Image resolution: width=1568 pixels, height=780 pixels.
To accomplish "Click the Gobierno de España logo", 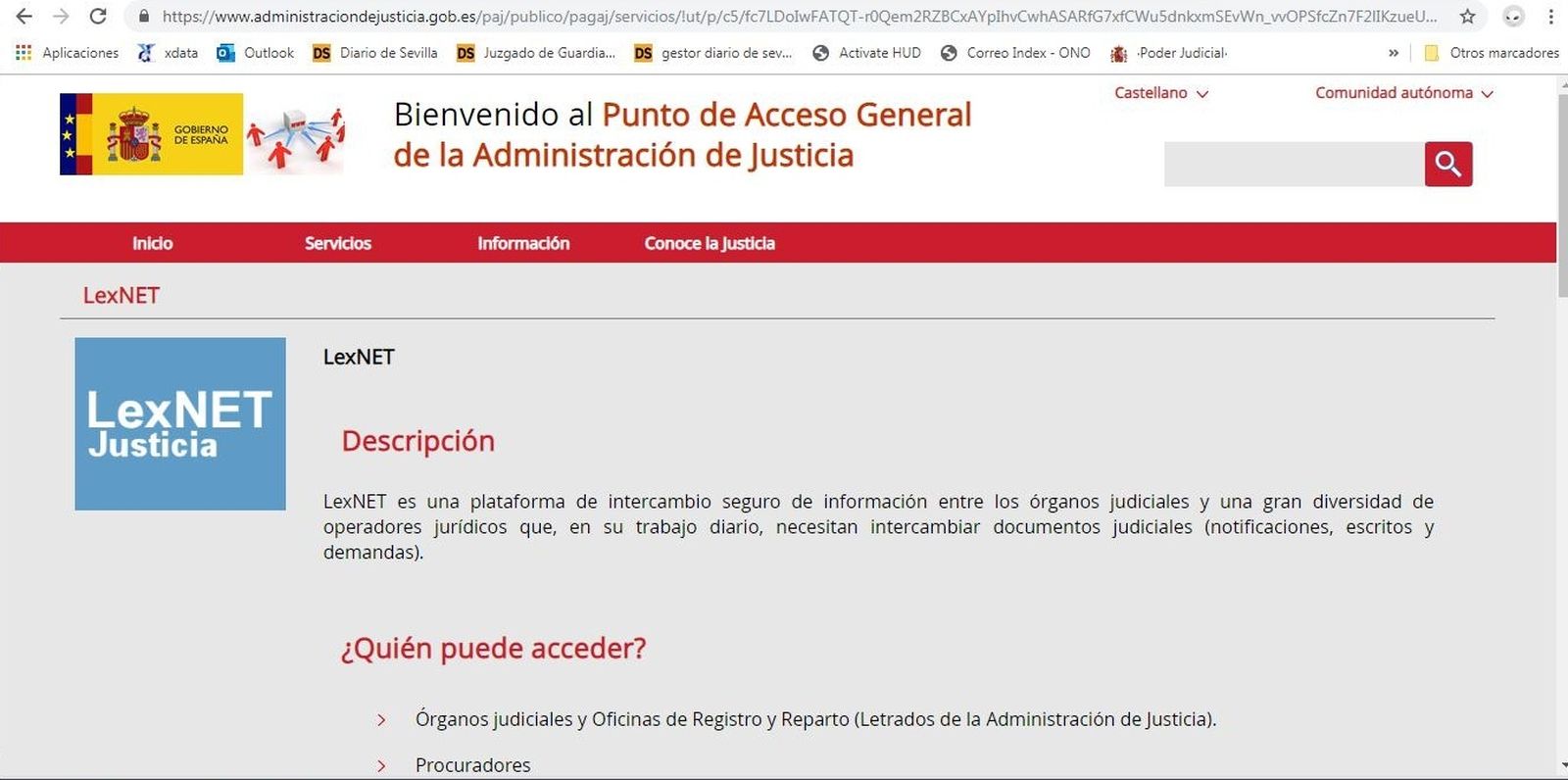I will point(151,134).
